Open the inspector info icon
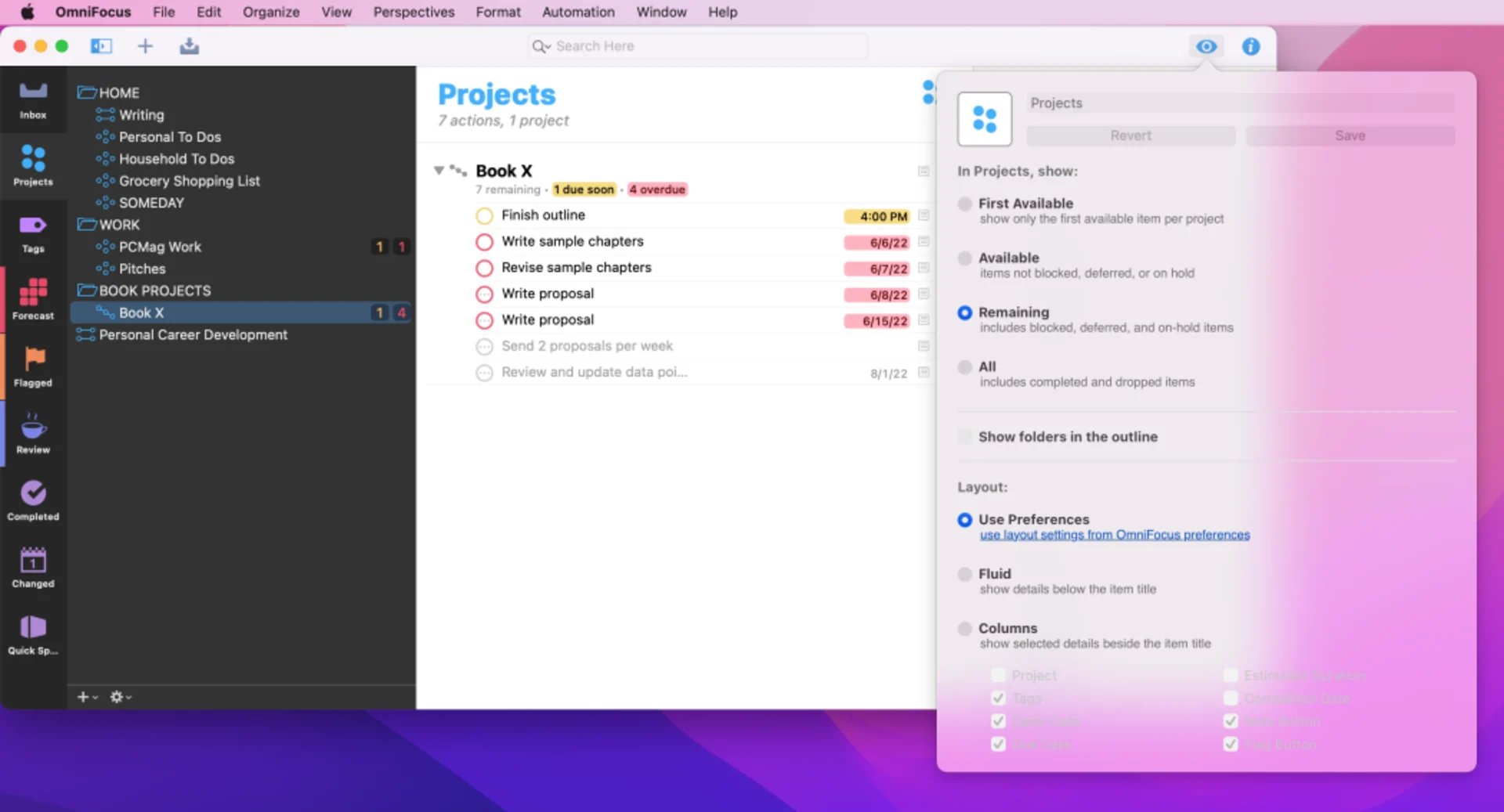Screen dimensions: 1504x812 1251,46
